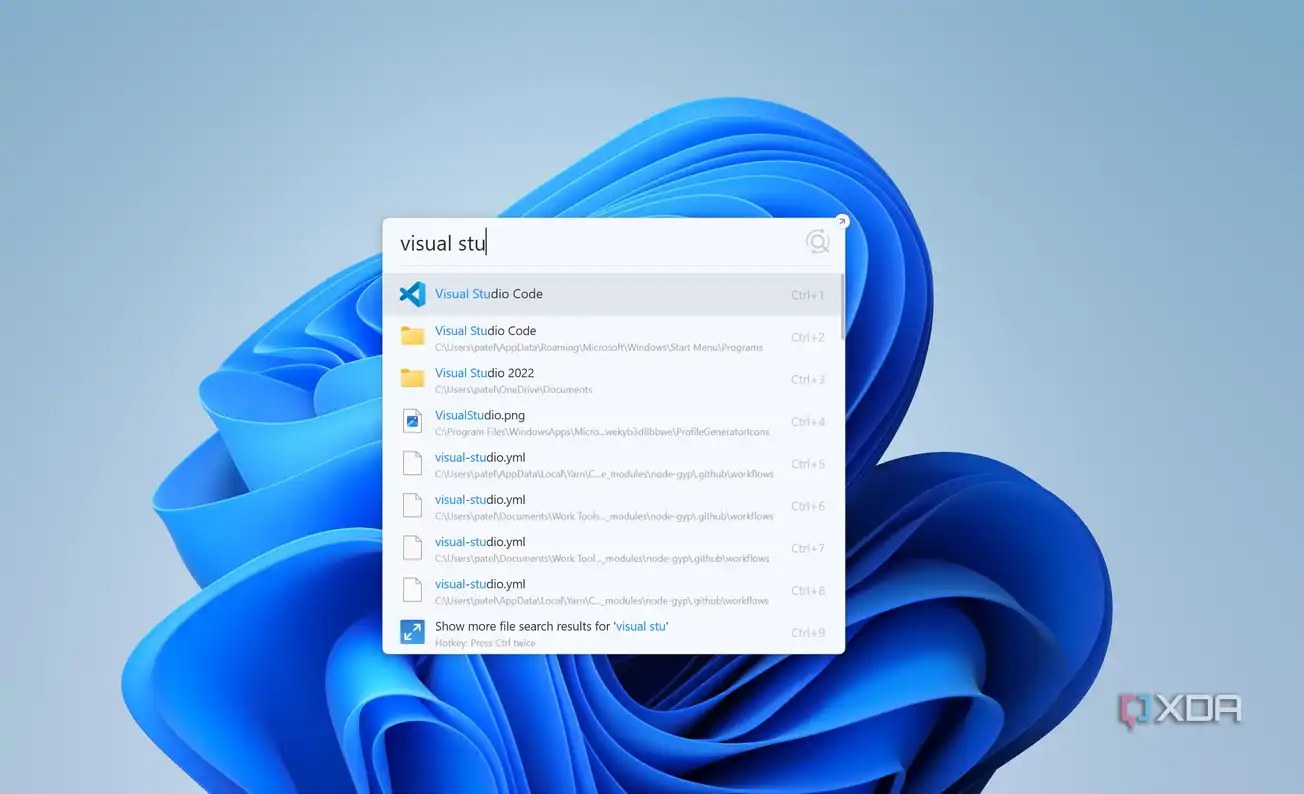Click the folder icon in the Ctrl+2 row

click(x=412, y=336)
